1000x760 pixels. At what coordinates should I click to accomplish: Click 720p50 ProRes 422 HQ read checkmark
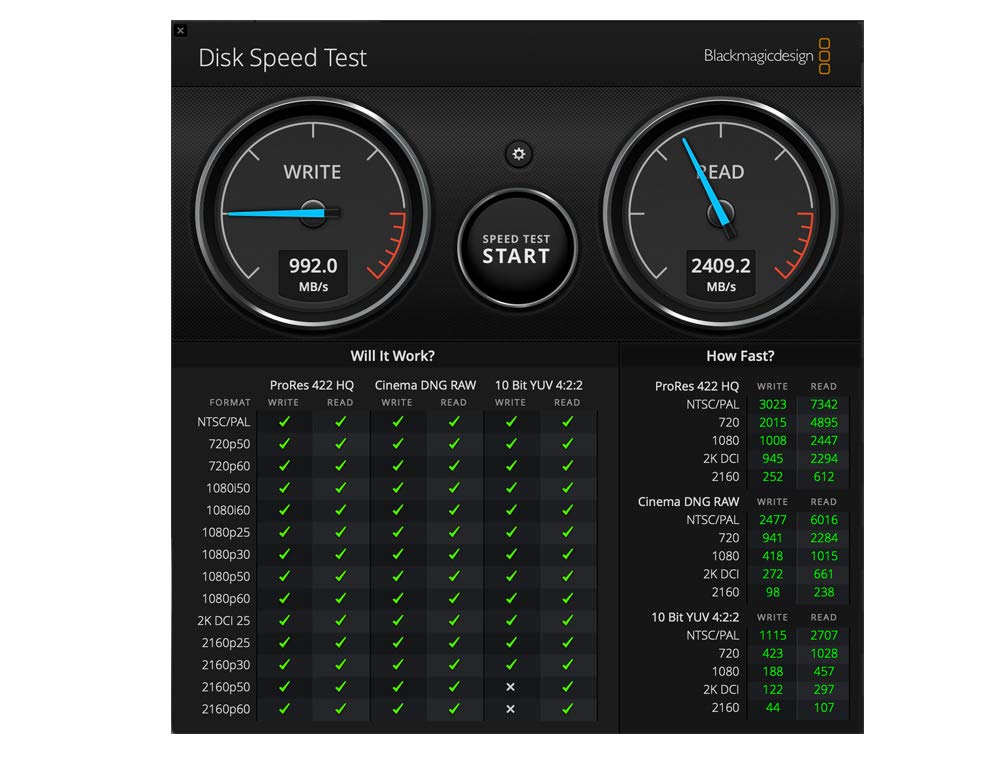coord(341,443)
